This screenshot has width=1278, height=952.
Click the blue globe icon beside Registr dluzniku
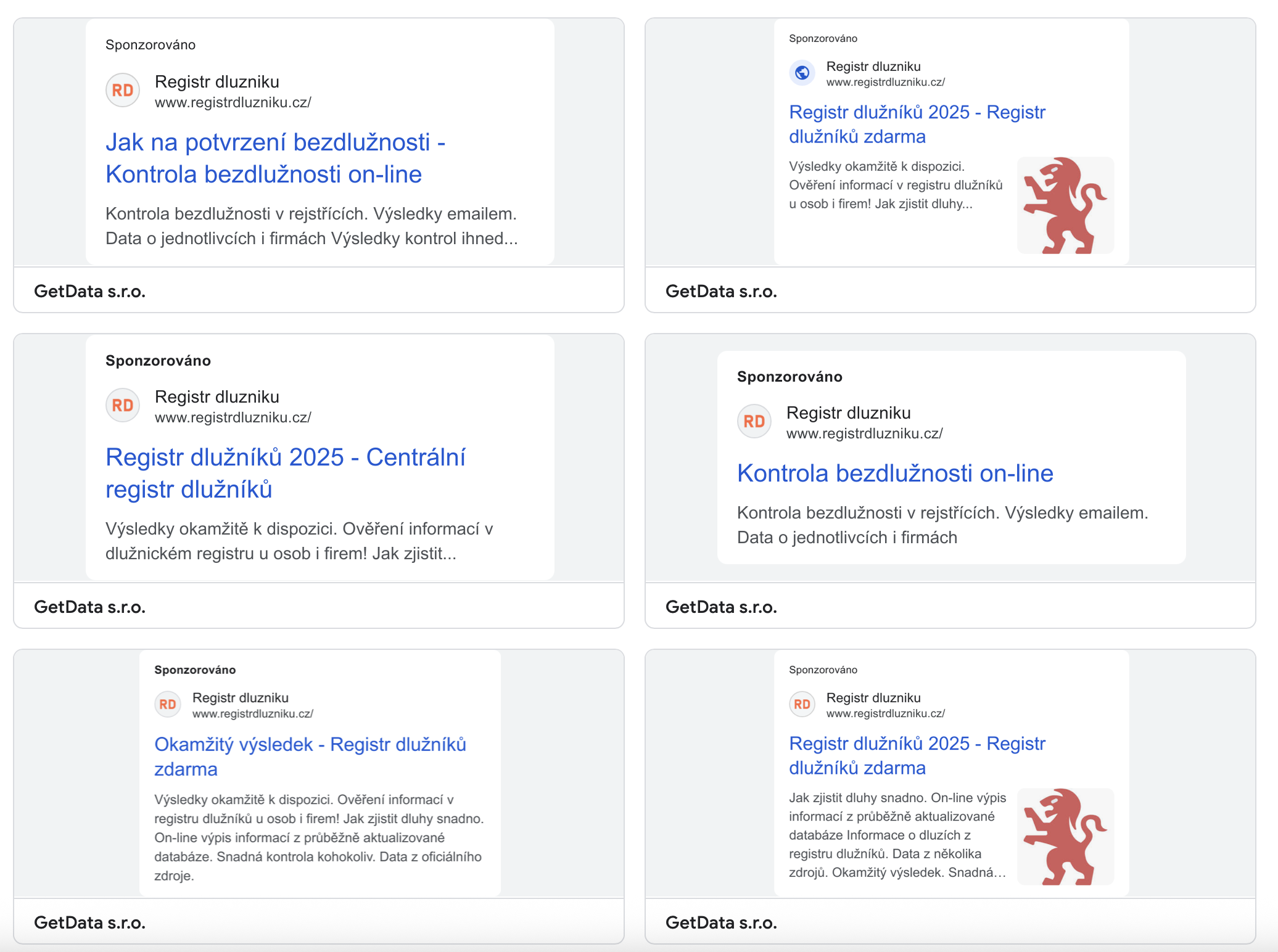[802, 73]
